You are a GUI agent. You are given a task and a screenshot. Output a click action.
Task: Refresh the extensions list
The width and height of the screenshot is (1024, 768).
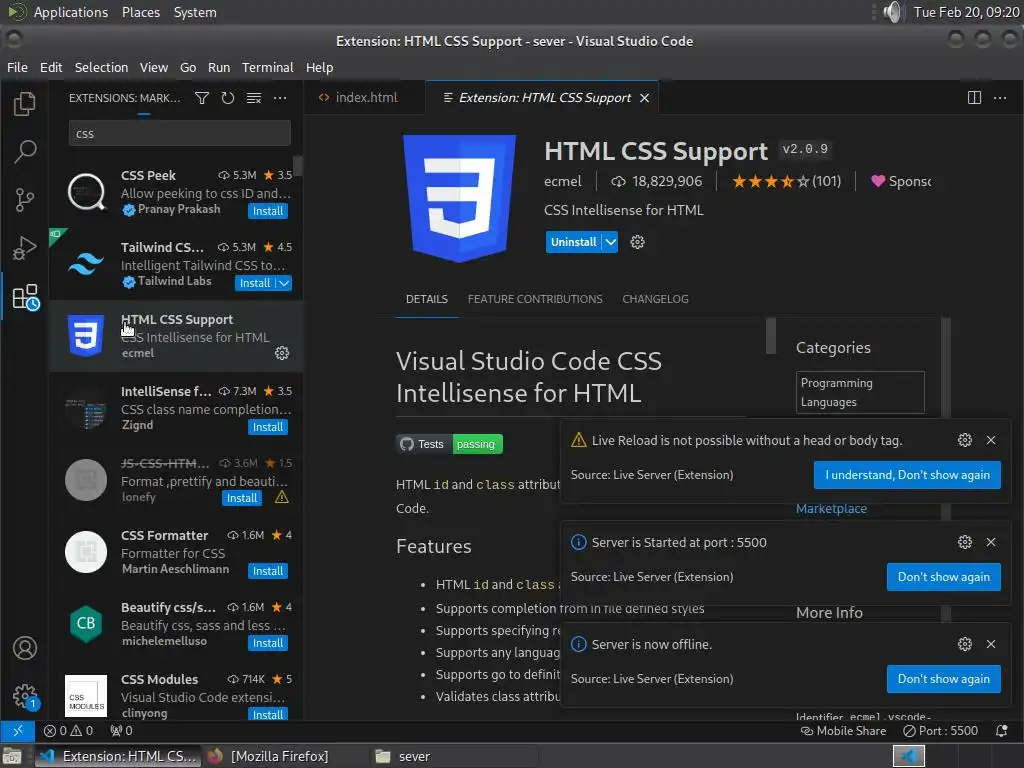pos(228,98)
